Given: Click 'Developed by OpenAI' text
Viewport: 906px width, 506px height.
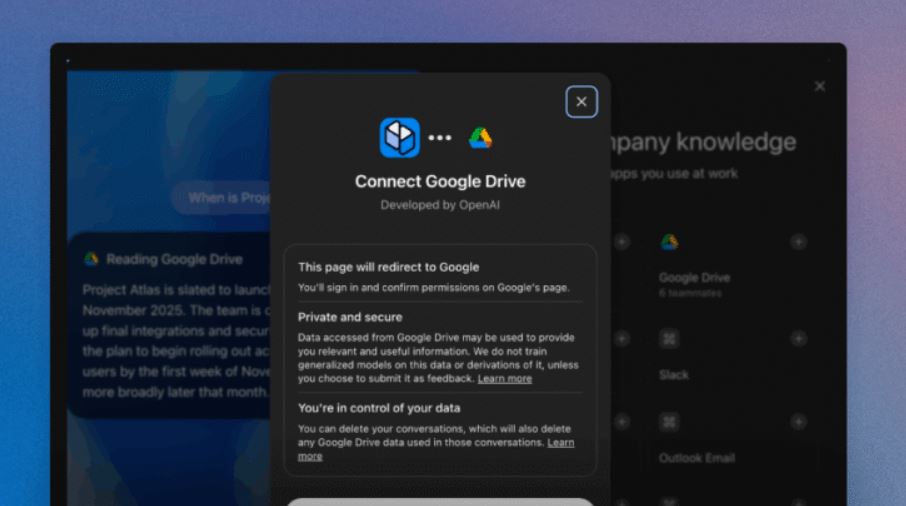Looking at the screenshot, I should click(440, 205).
